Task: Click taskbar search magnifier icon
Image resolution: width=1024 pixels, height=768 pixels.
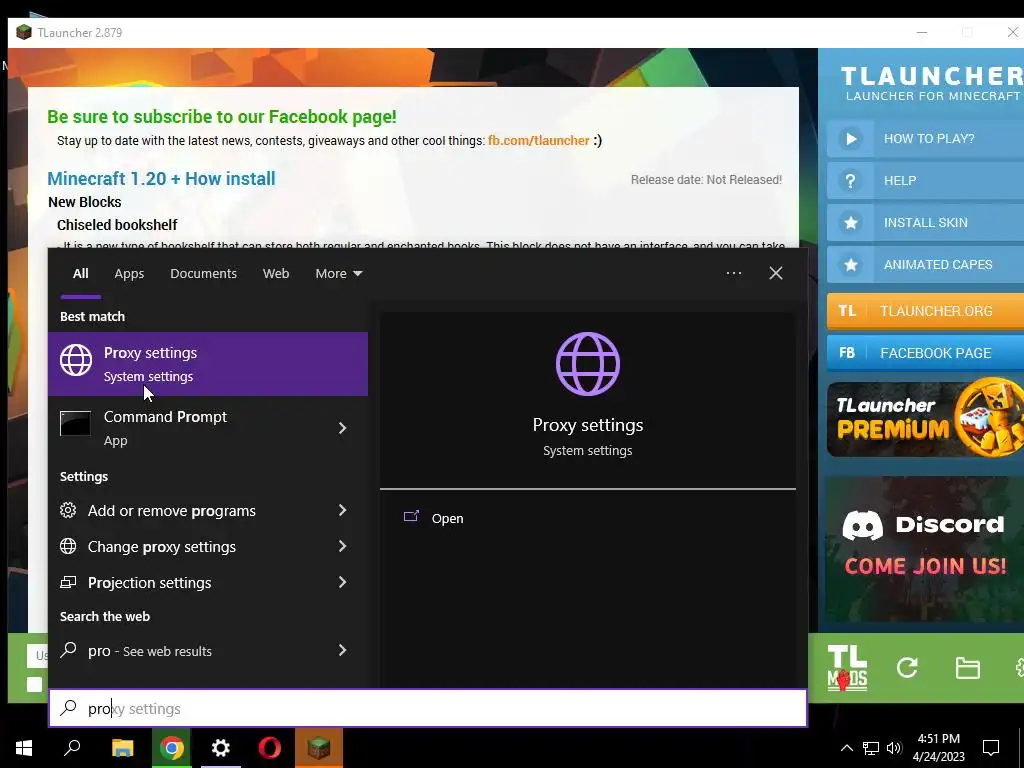Action: click(x=72, y=748)
